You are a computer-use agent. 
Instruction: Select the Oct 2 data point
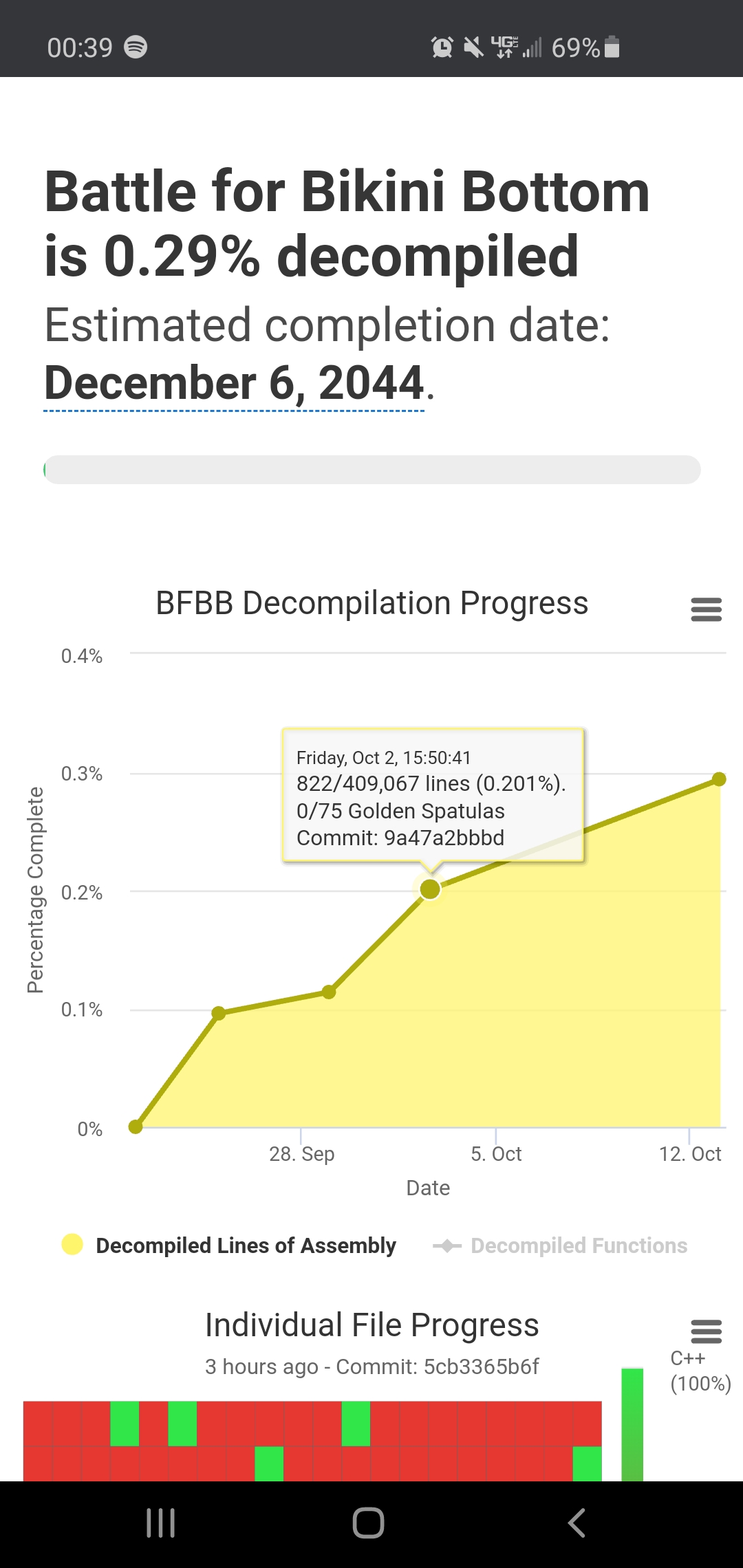430,889
